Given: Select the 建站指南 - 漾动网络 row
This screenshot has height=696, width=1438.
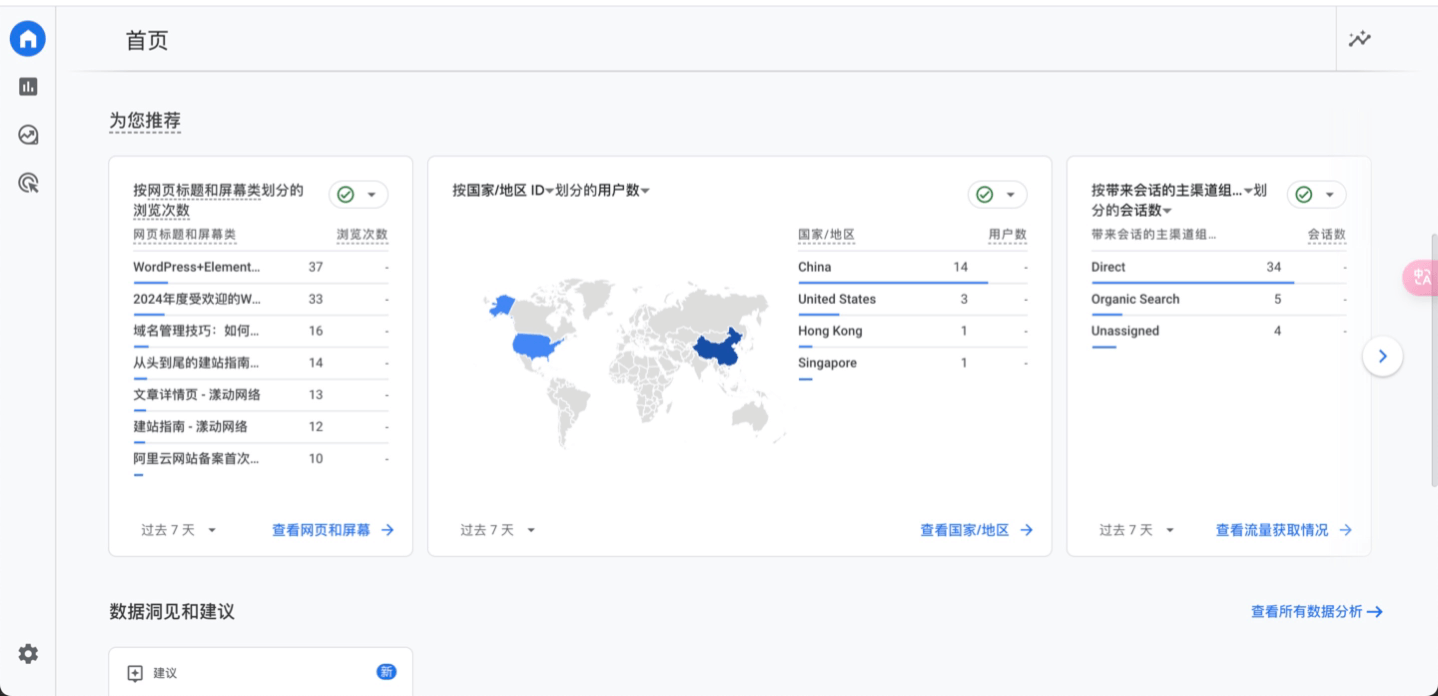Looking at the screenshot, I should (x=261, y=428).
